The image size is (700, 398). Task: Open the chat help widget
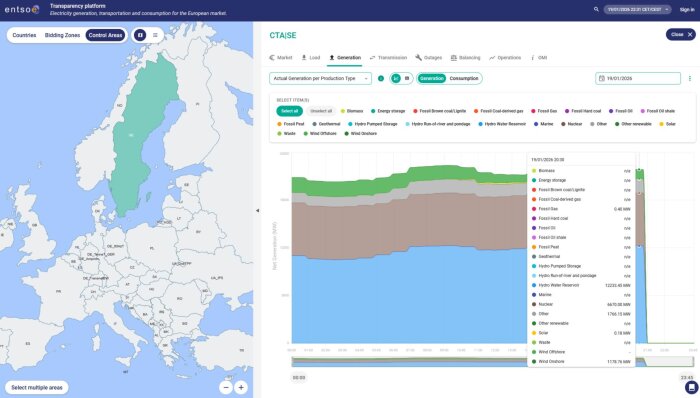tap(692, 387)
